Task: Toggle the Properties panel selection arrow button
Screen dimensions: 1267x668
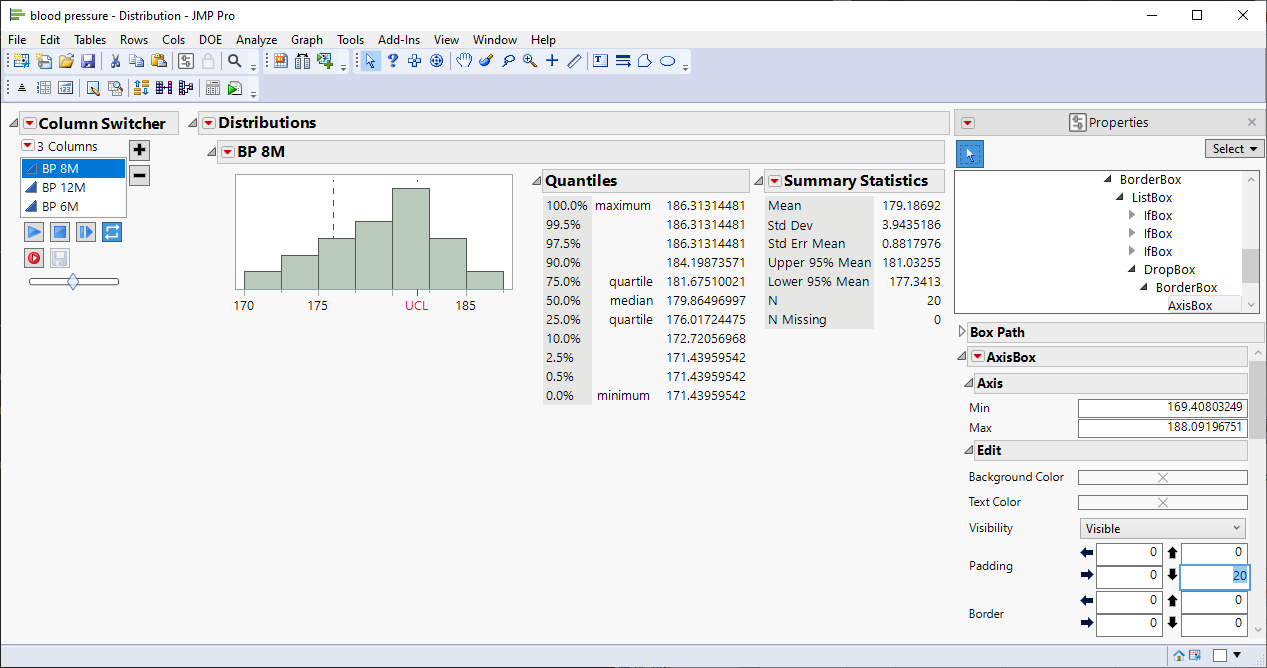Action: coord(970,153)
